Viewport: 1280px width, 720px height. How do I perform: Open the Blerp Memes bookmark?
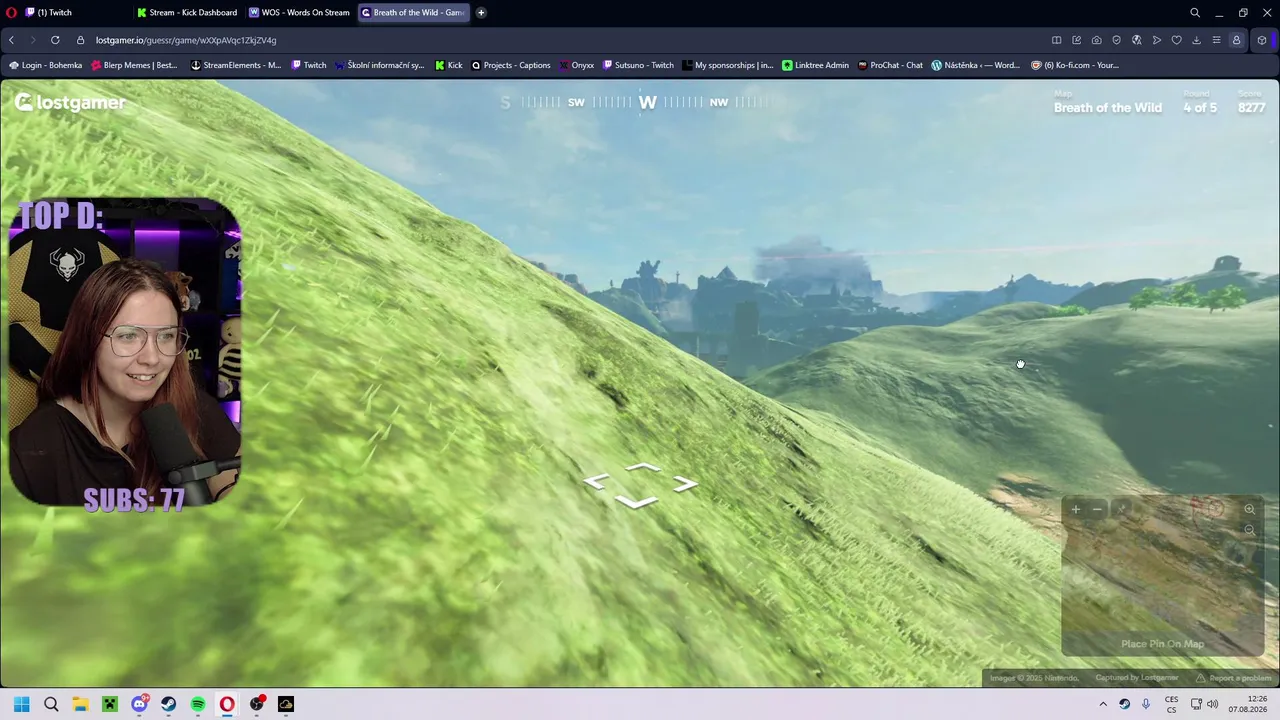pos(134,65)
